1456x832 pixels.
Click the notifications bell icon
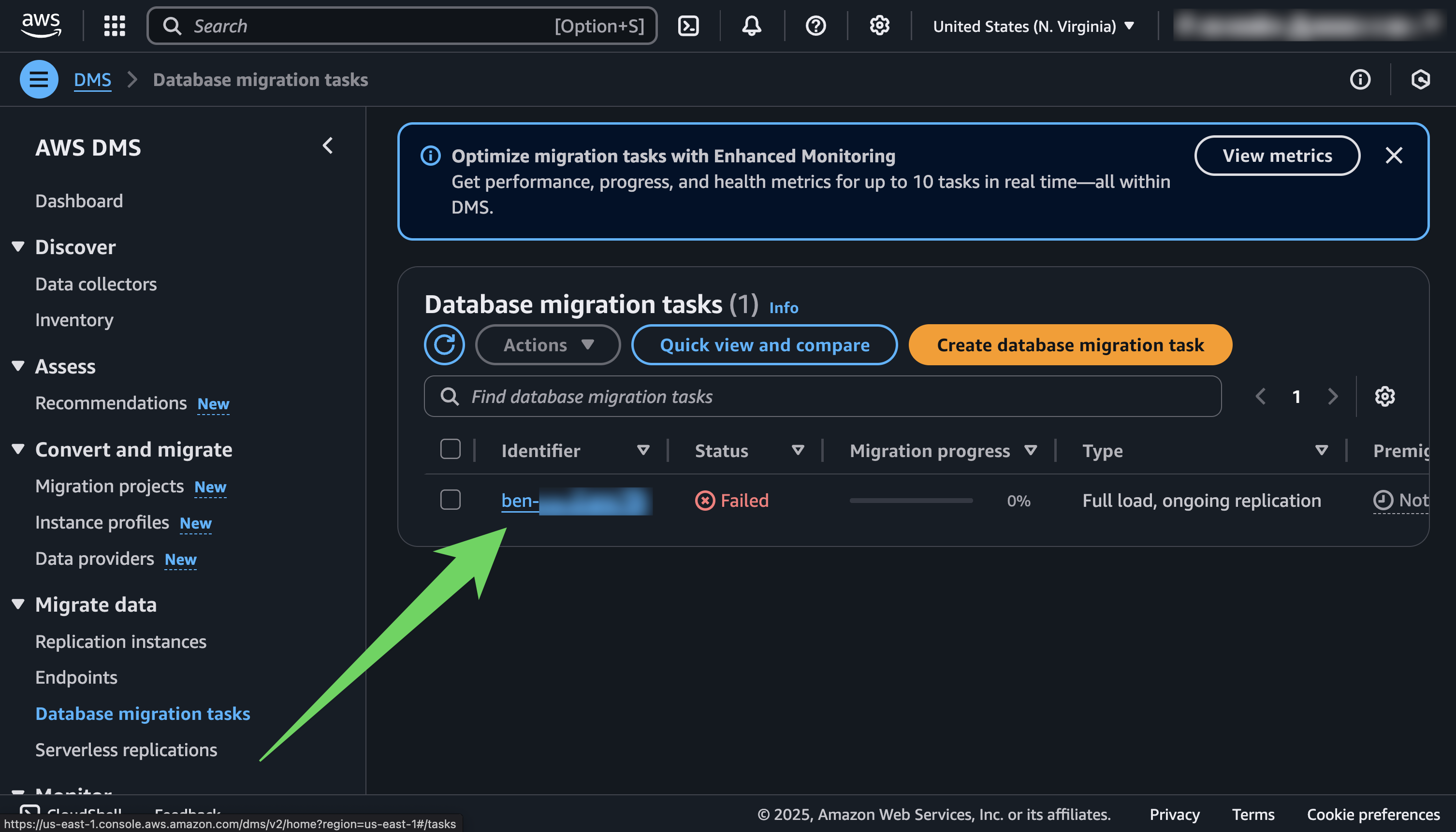[x=752, y=26]
